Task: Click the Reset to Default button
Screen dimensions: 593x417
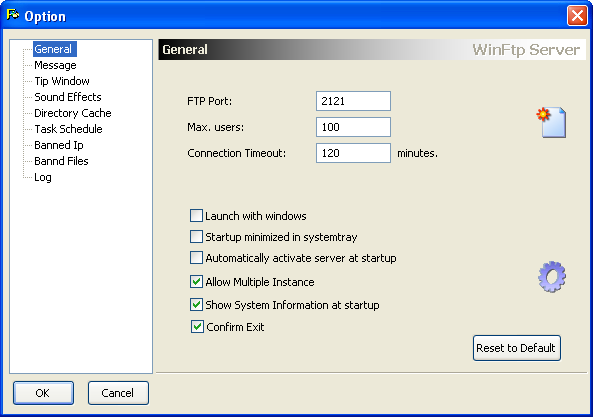Action: coord(517,348)
